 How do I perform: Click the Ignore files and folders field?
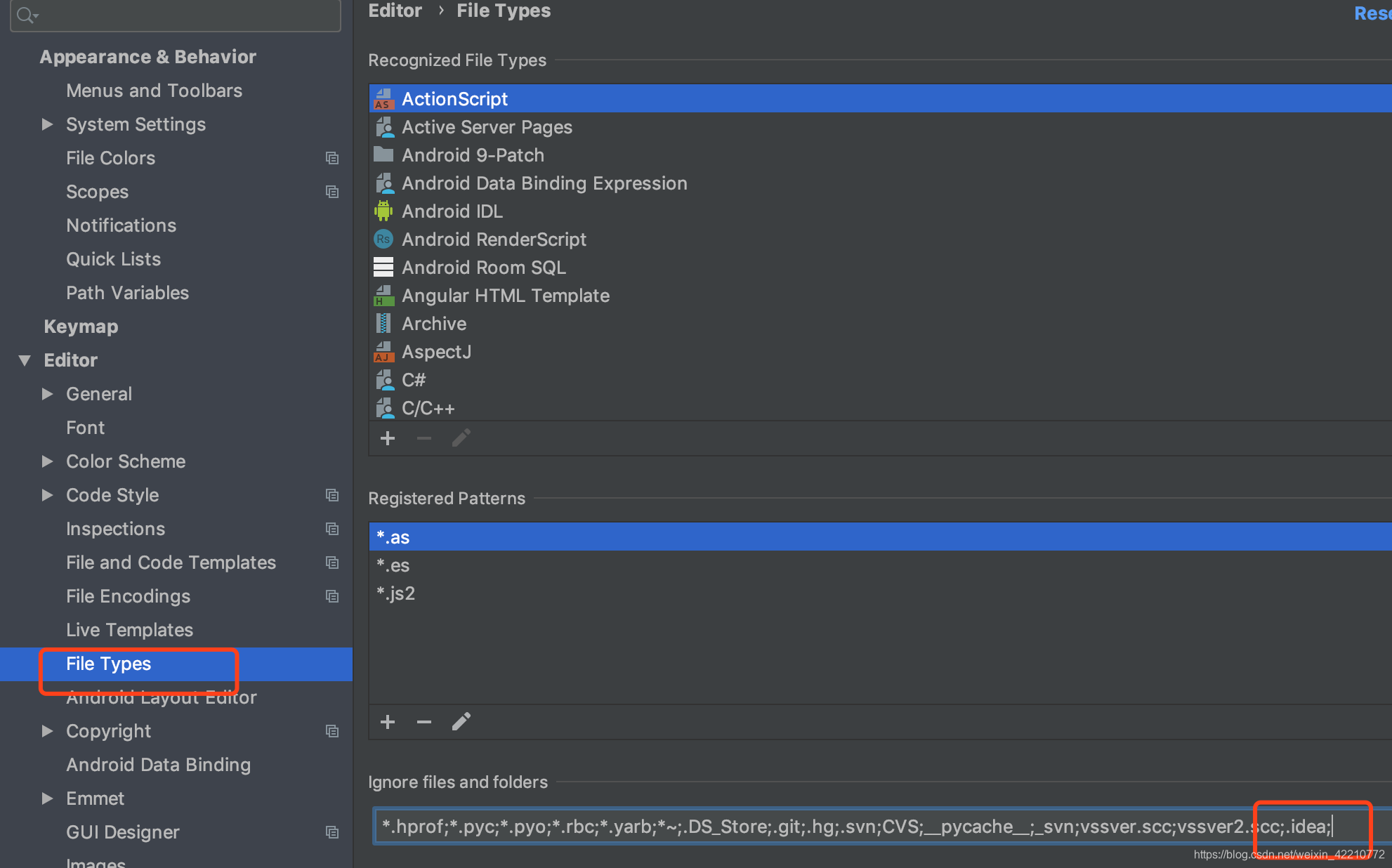click(773, 827)
